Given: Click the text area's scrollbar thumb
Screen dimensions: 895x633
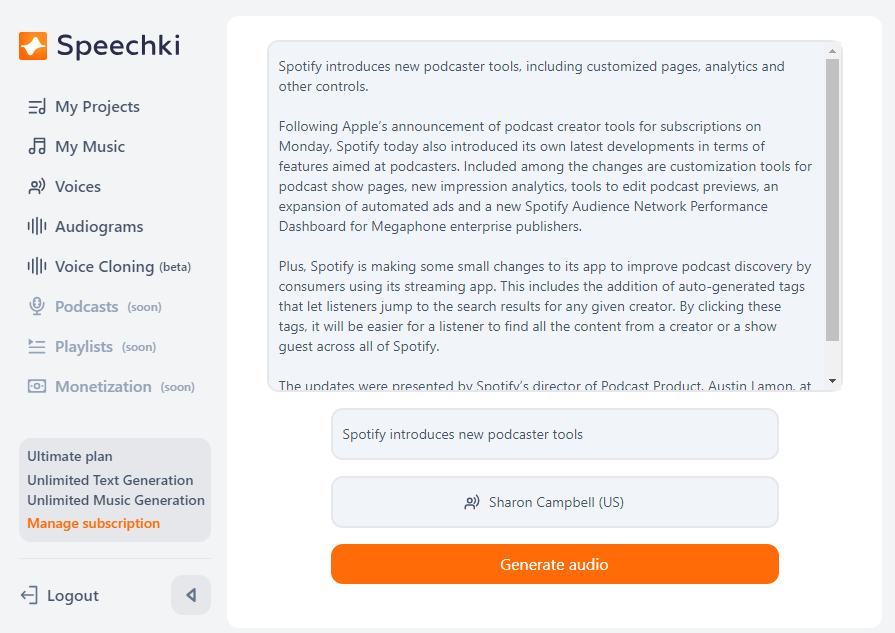Looking at the screenshot, I should point(833,200).
